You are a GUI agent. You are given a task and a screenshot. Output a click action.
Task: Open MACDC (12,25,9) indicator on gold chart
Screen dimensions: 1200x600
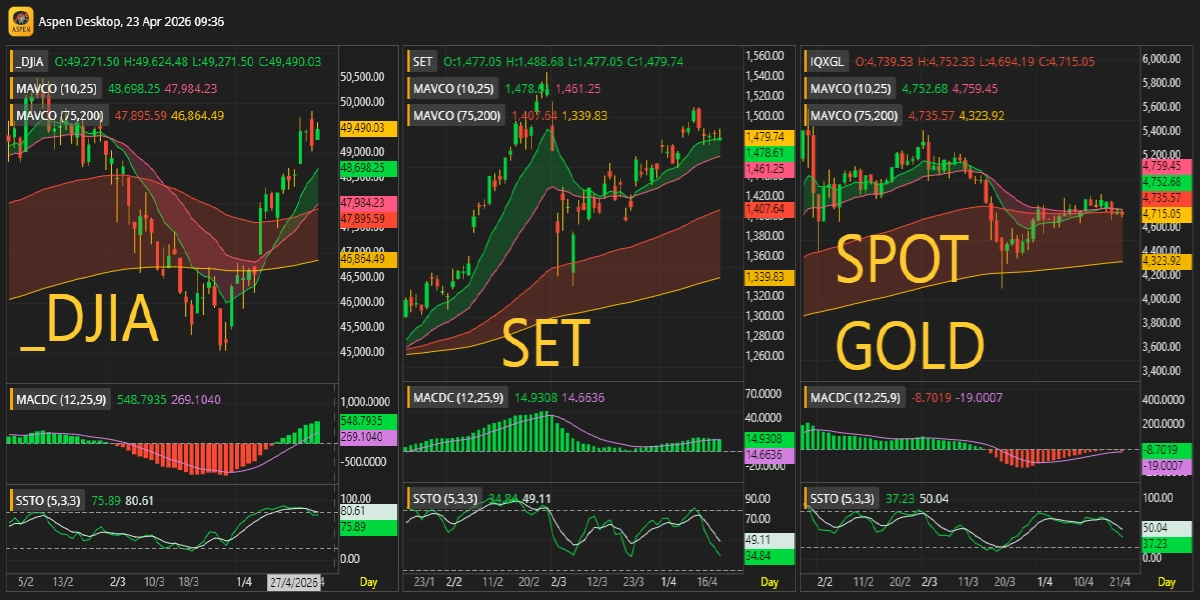point(855,398)
